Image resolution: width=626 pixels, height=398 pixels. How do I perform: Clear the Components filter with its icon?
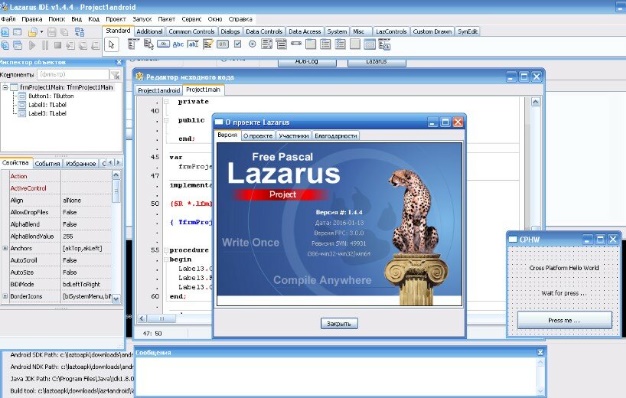tap(115, 75)
